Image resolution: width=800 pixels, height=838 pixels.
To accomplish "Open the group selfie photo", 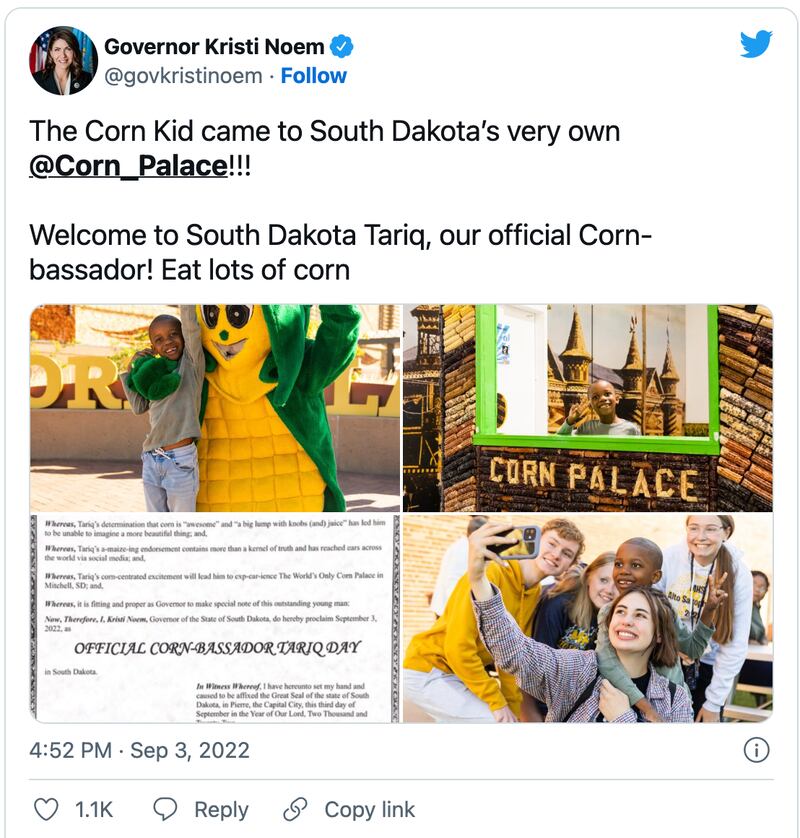I will click(x=587, y=618).
